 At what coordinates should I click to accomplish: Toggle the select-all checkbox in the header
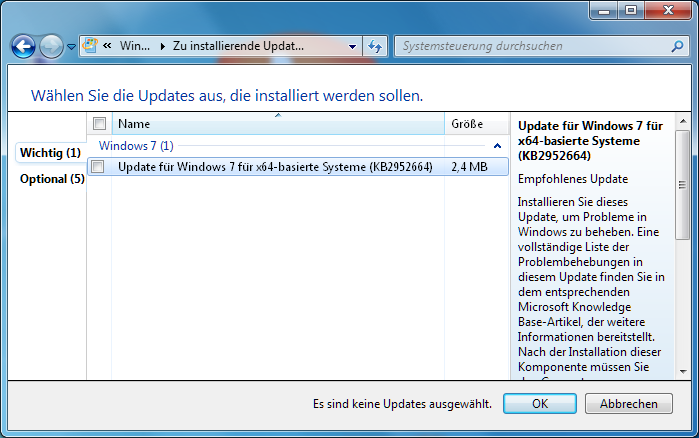pyautogui.click(x=99, y=124)
